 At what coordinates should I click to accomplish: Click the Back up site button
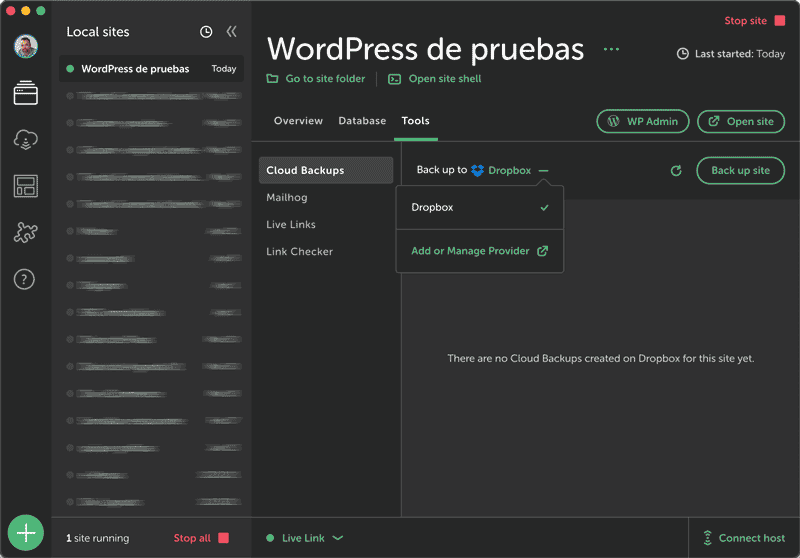[x=740, y=170]
